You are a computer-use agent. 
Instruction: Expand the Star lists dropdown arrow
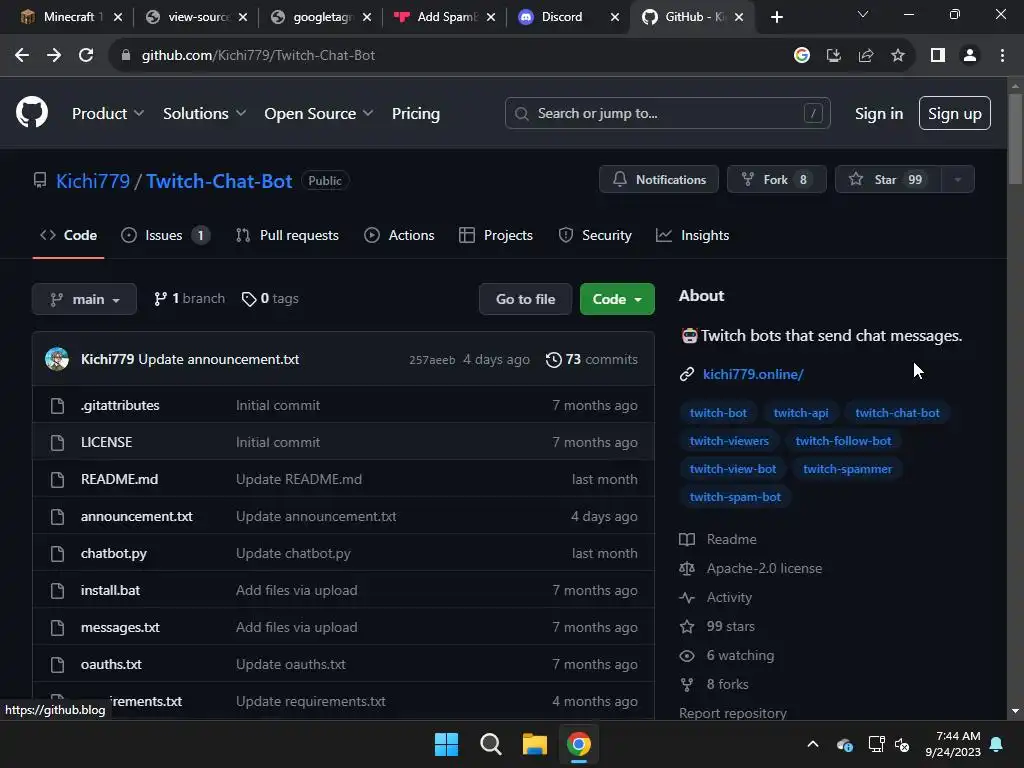click(x=957, y=180)
